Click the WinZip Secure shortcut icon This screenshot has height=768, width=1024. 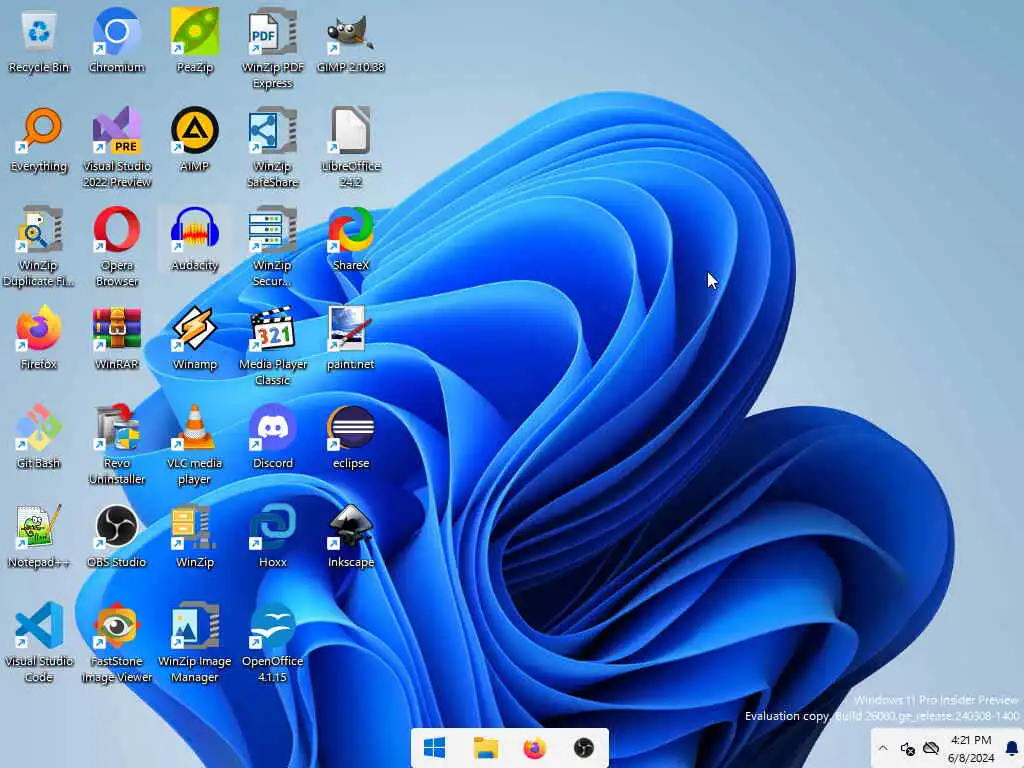(x=272, y=247)
